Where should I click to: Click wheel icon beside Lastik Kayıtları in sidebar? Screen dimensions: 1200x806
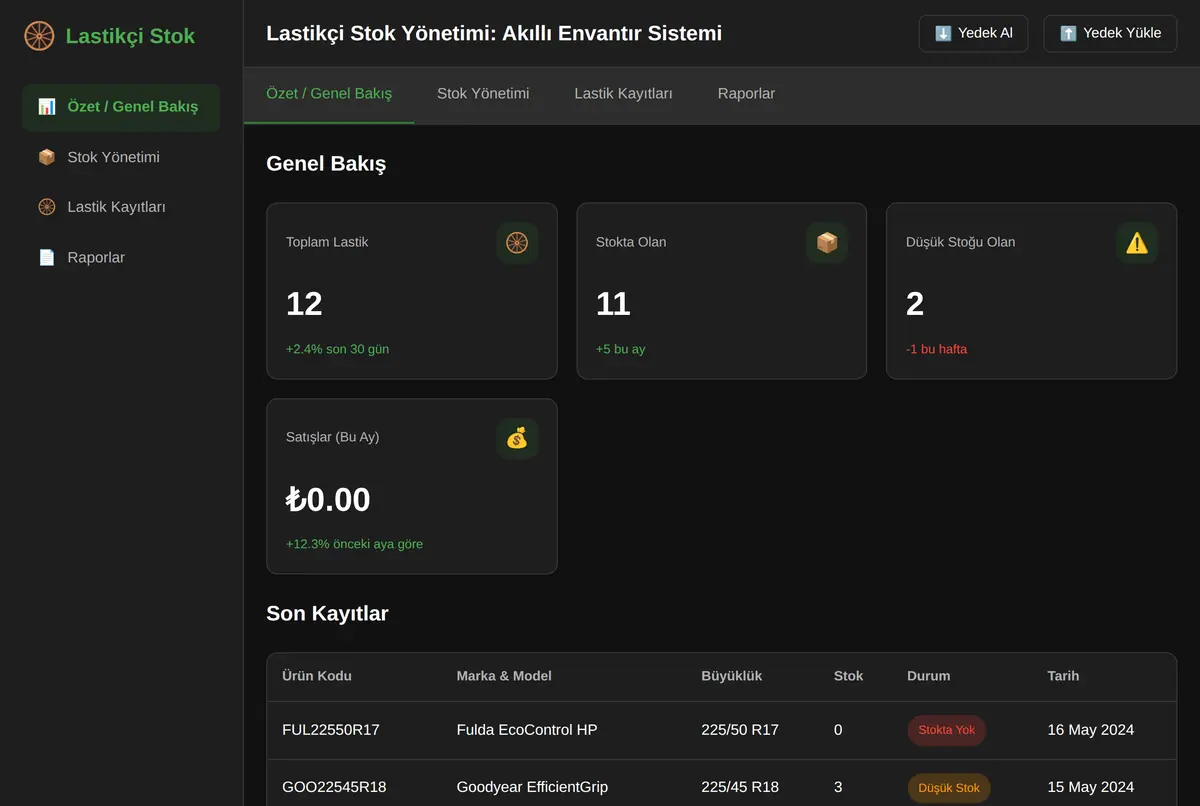tap(47, 207)
